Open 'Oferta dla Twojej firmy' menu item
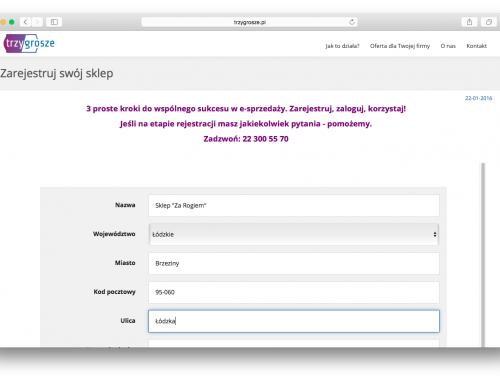Image resolution: width=500 pixels, height=382 pixels. (x=400, y=46)
